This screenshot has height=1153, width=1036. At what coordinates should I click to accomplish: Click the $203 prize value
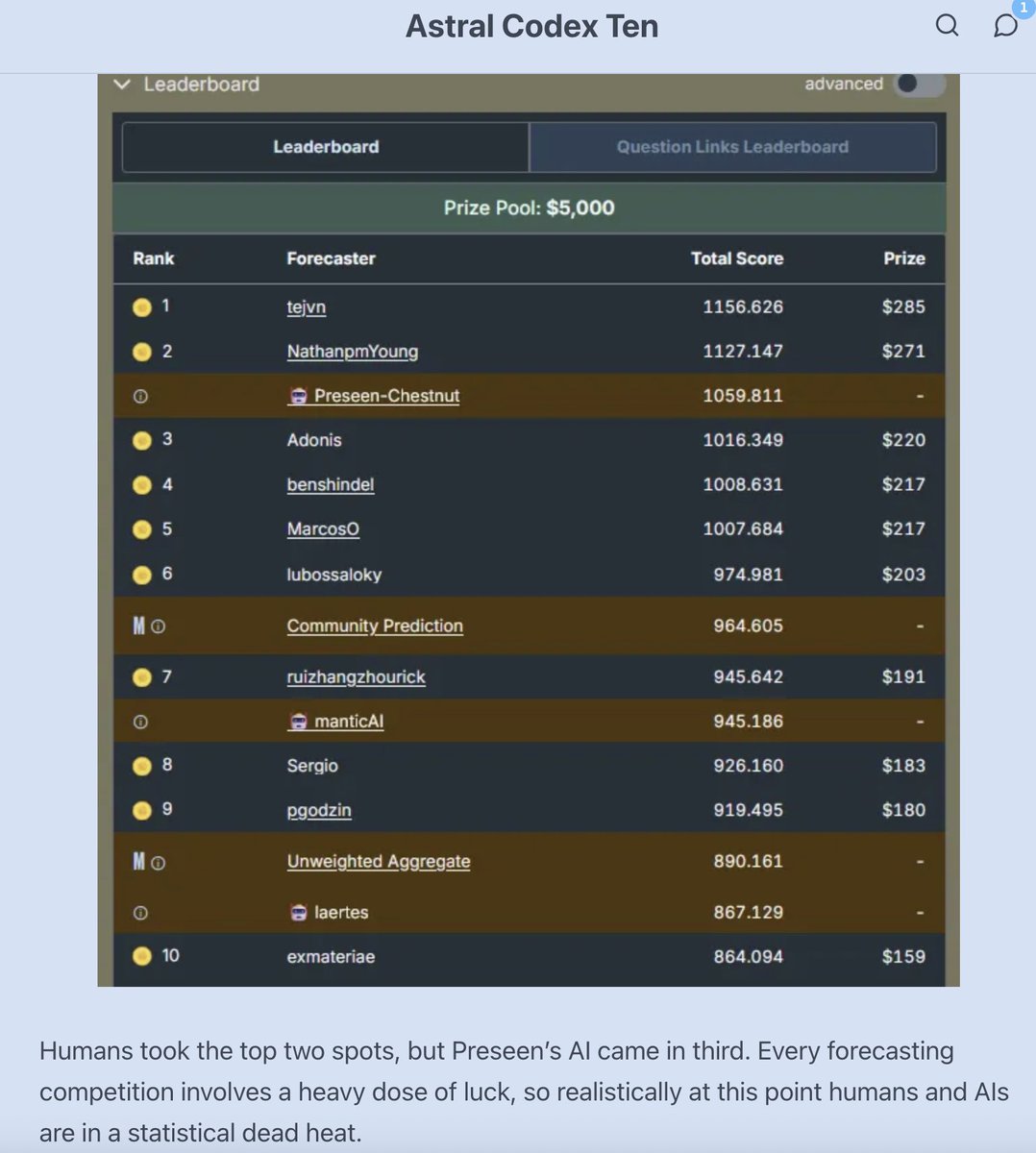click(903, 575)
